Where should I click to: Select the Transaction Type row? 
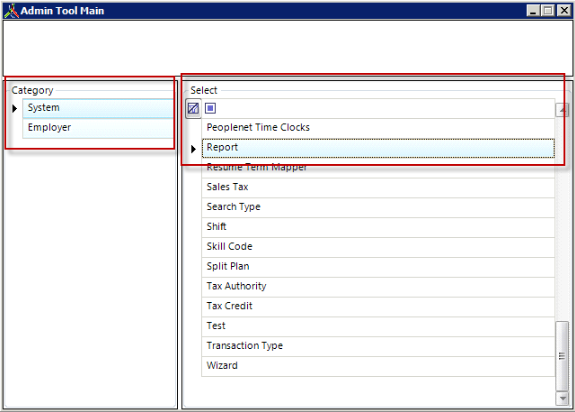(x=378, y=346)
